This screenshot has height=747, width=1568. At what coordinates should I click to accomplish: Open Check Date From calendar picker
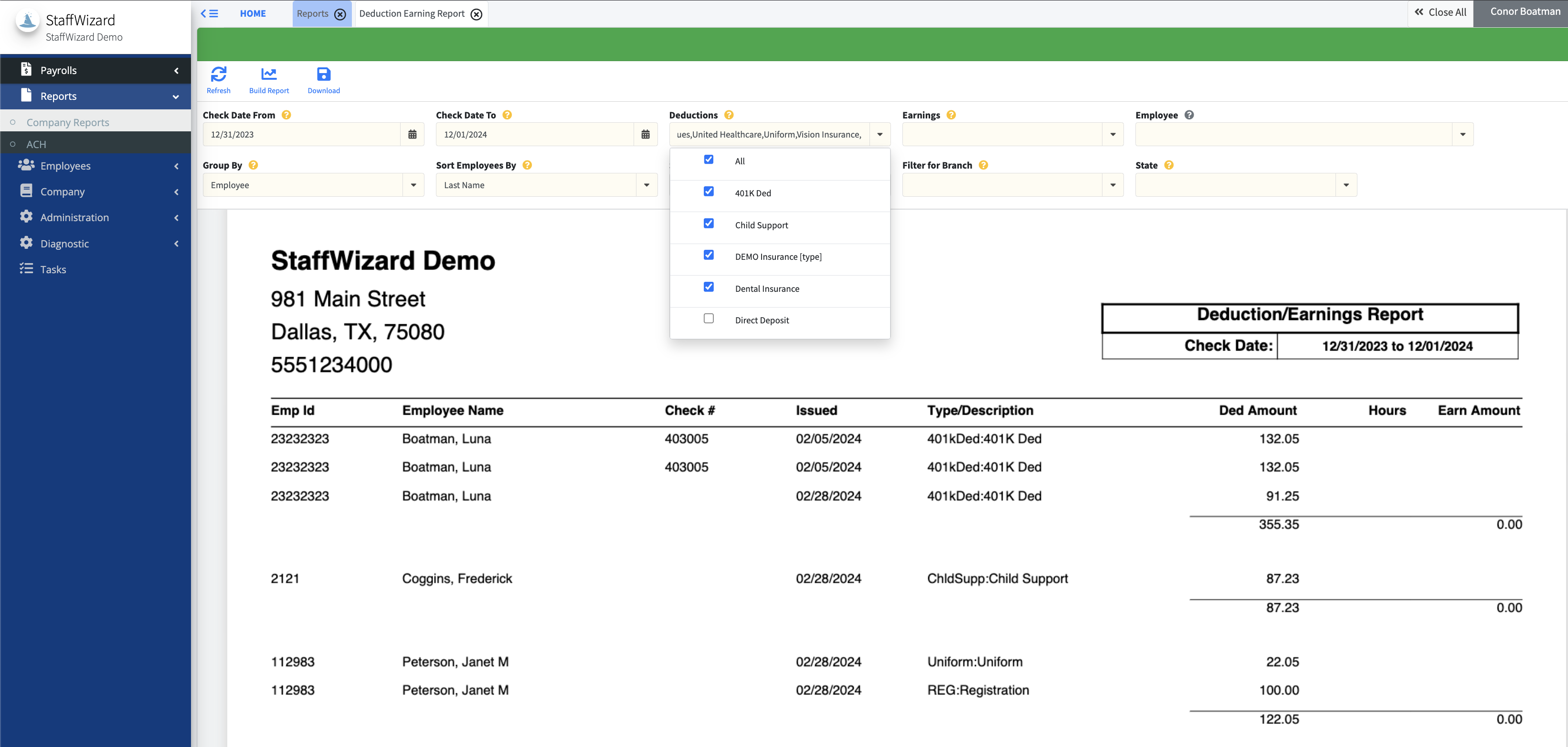click(x=412, y=135)
